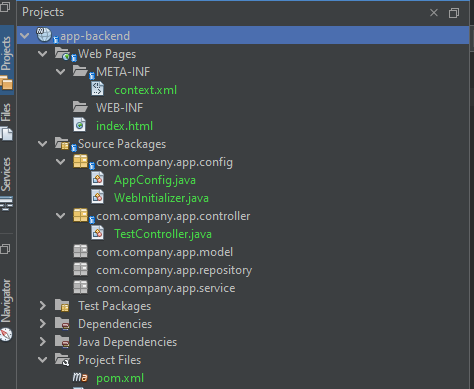This screenshot has width=474, height=389.
Task: Select the Test Packages label
Action: click(x=115, y=306)
